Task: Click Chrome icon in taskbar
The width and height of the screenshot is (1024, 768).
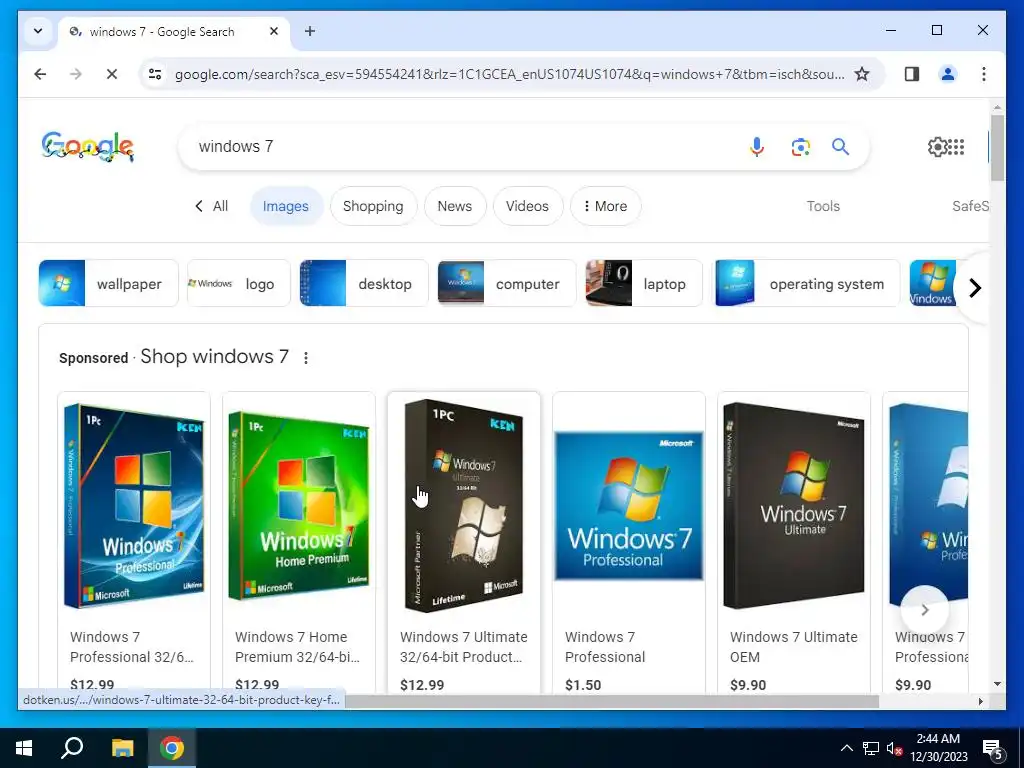Action: 172,748
